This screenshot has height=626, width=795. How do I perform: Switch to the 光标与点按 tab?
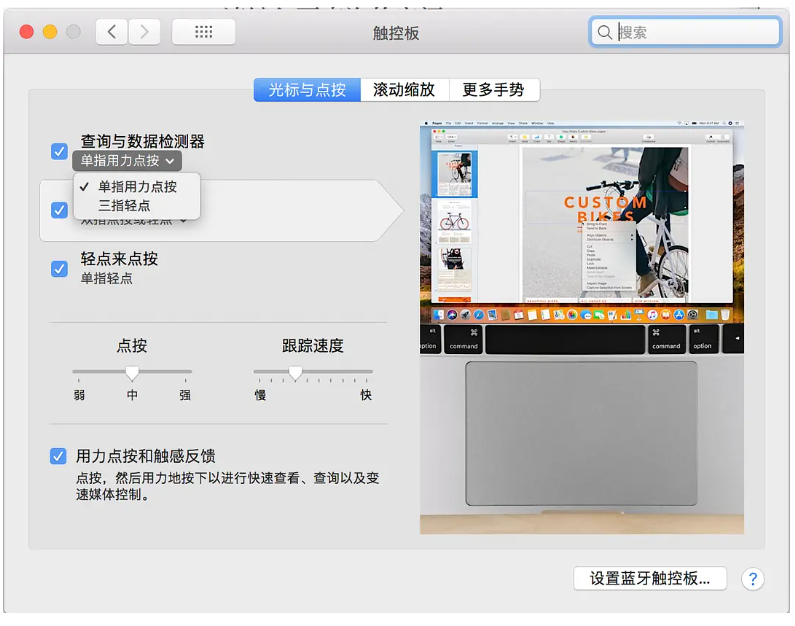pos(307,90)
